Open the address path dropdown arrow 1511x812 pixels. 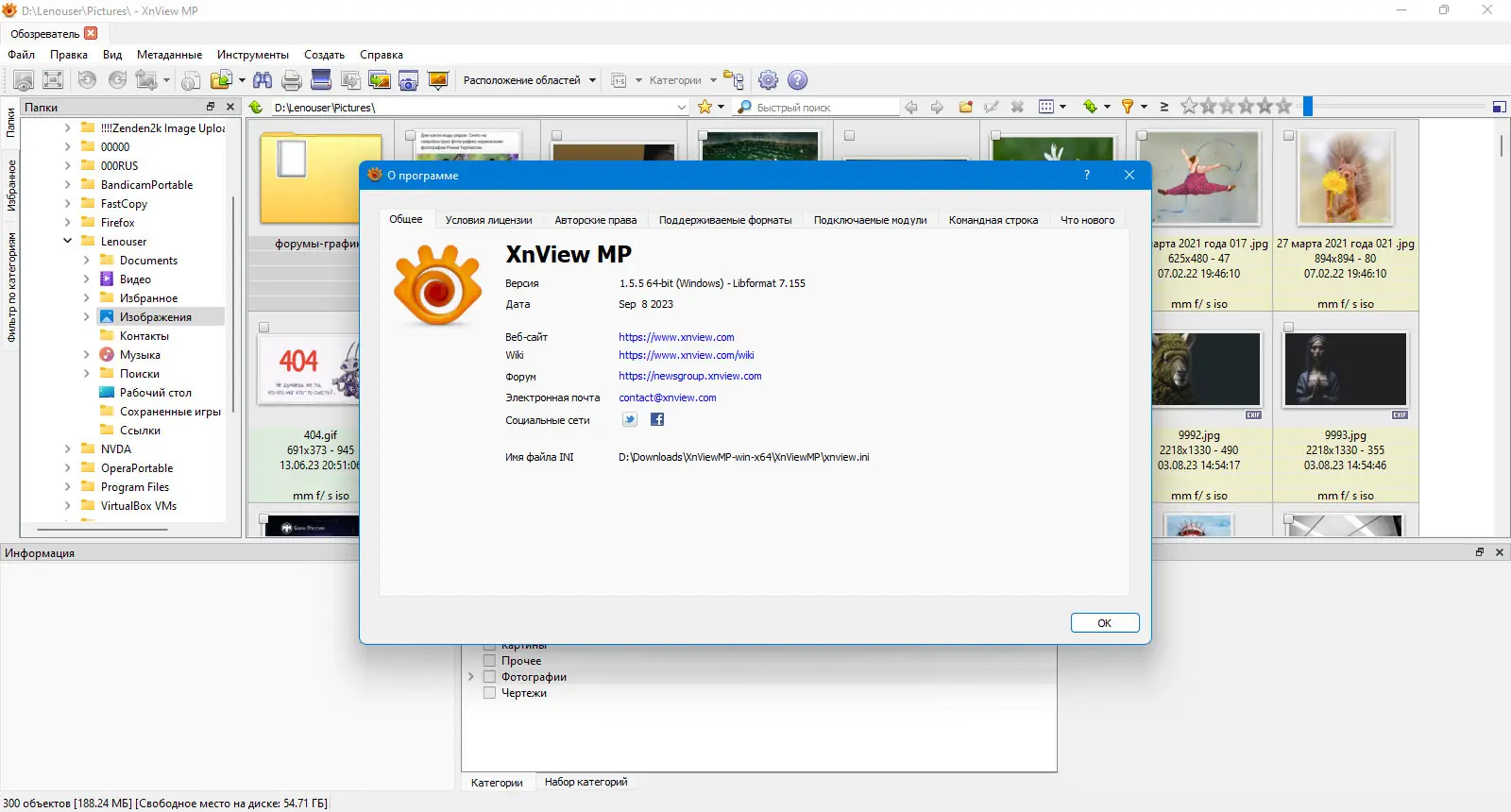682,108
